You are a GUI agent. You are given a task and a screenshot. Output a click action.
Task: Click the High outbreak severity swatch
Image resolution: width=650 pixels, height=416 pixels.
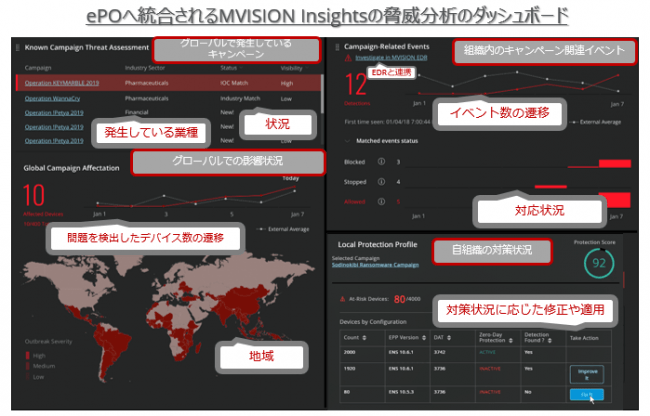(x=28, y=356)
